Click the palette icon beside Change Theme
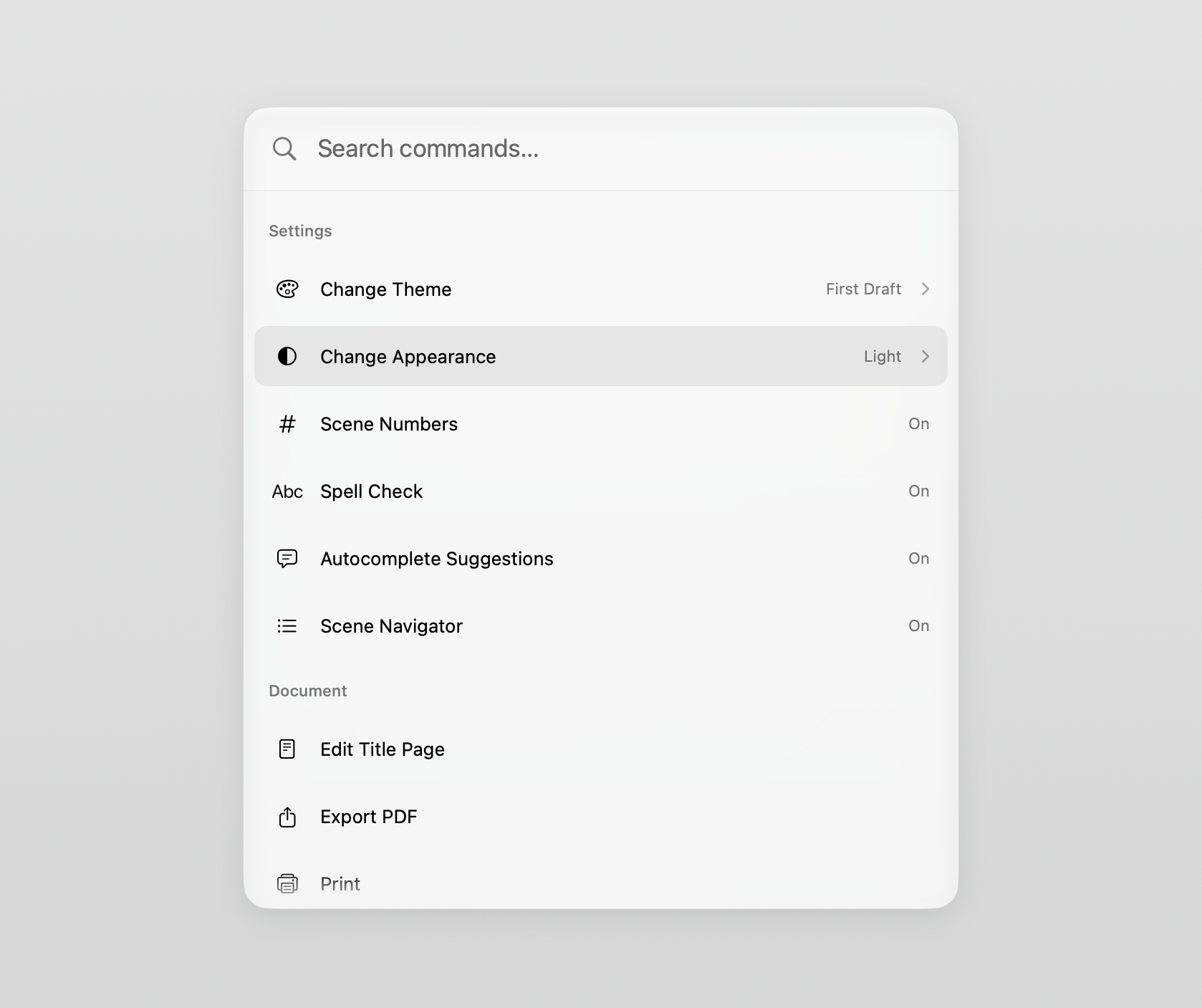This screenshot has width=1202, height=1008. click(x=287, y=289)
